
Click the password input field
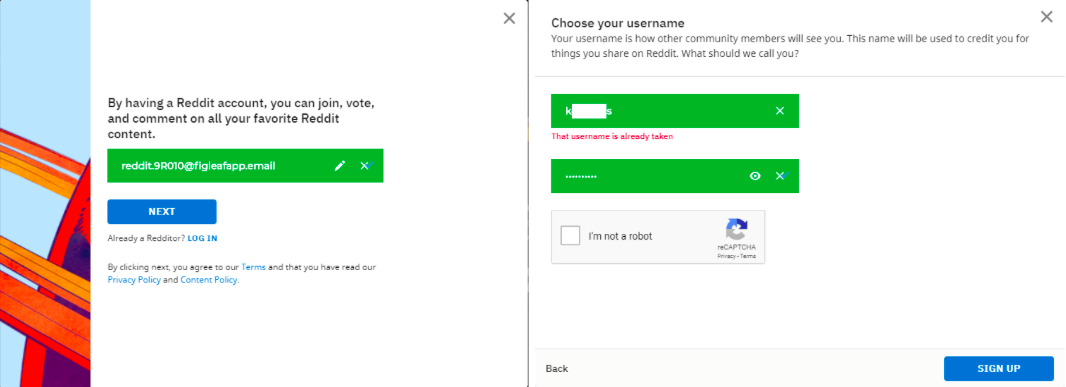point(674,176)
